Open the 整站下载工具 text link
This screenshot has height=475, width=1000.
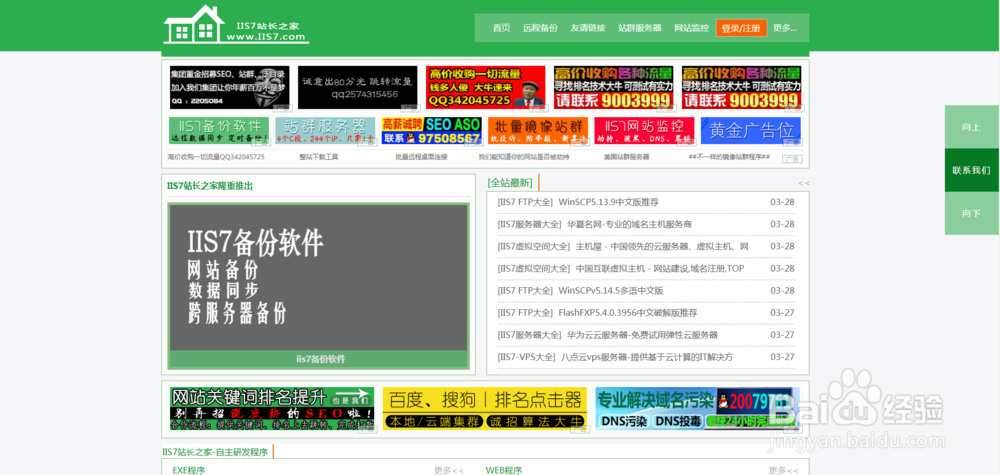coord(319,157)
